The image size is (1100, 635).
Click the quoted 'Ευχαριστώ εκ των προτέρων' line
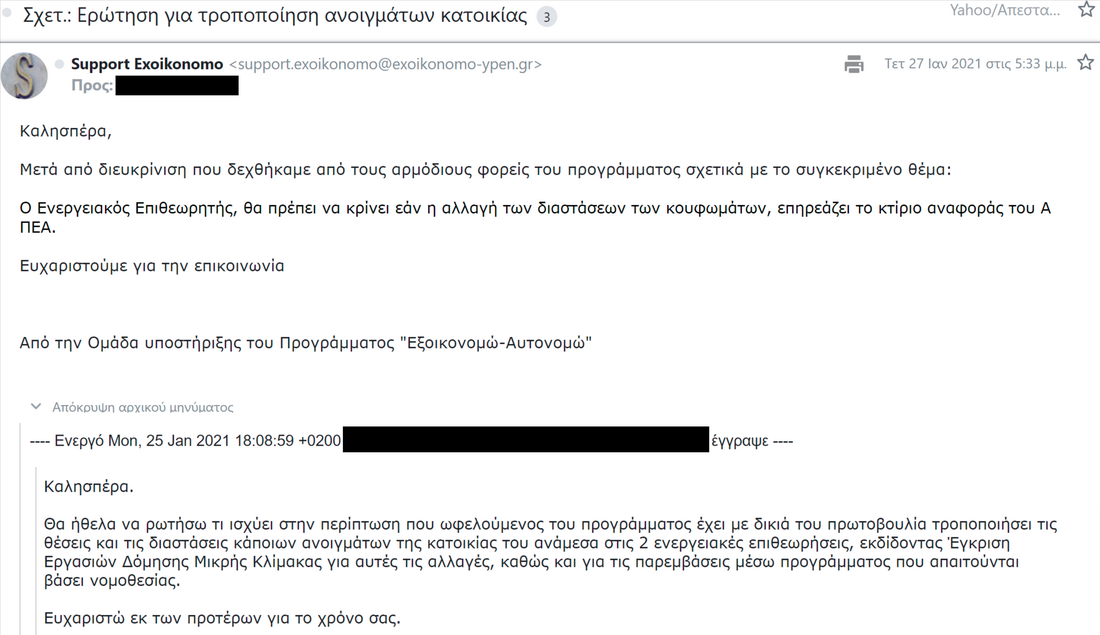point(222,617)
